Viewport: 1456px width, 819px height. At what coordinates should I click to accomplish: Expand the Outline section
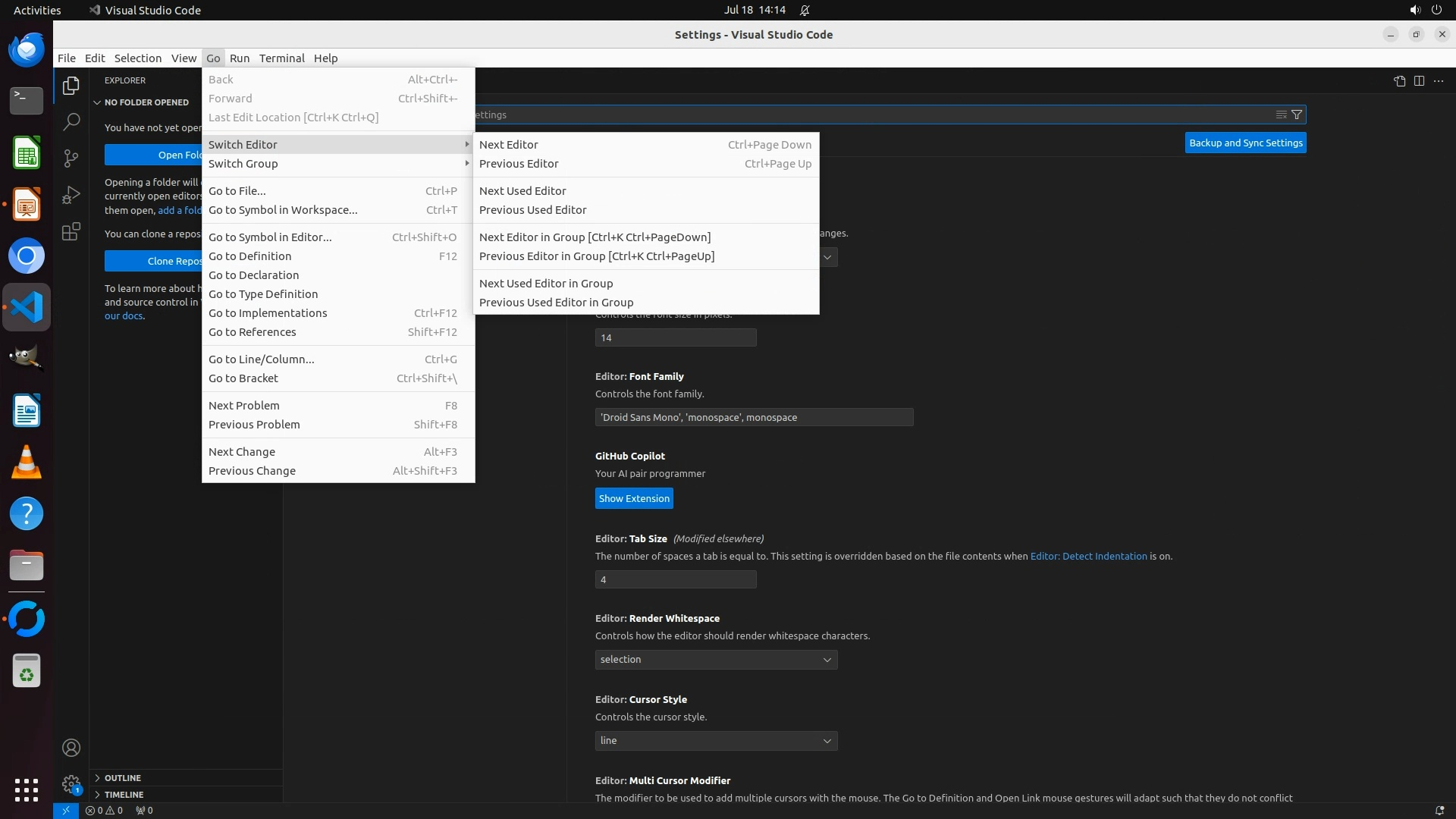pos(122,778)
